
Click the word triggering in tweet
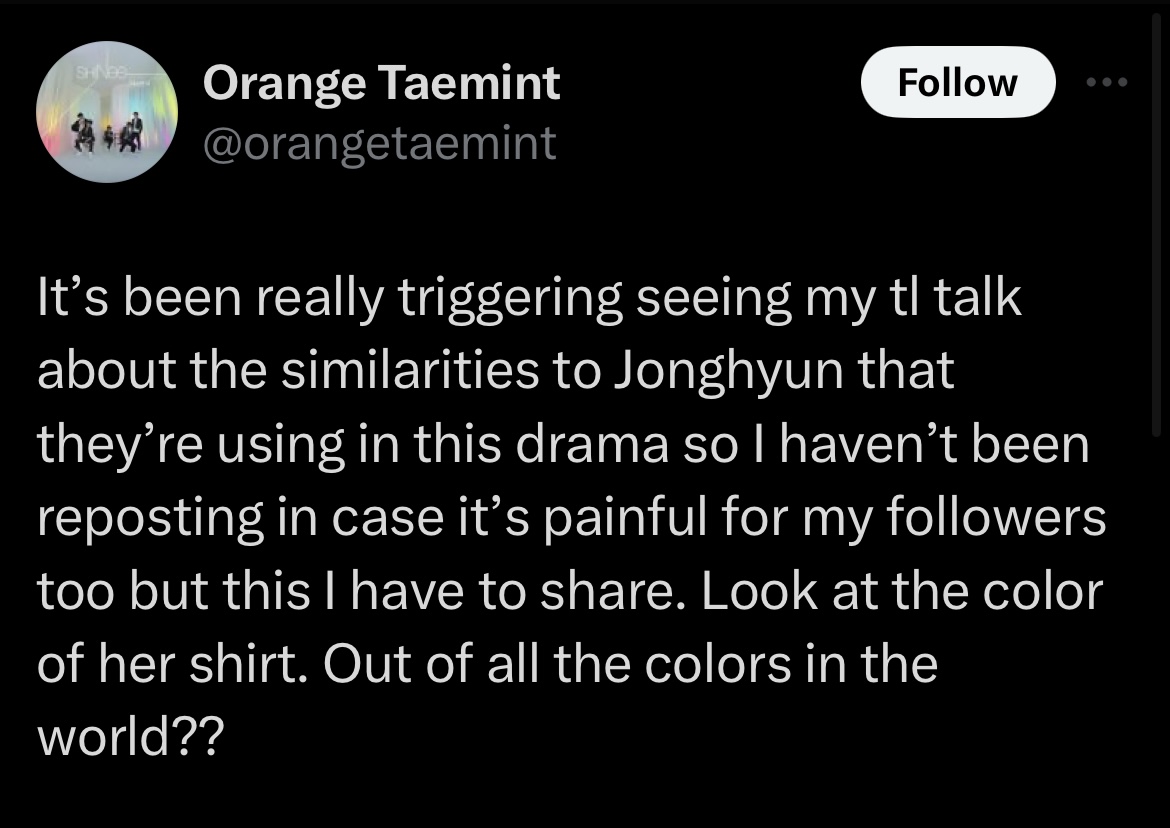[x=510, y=298]
